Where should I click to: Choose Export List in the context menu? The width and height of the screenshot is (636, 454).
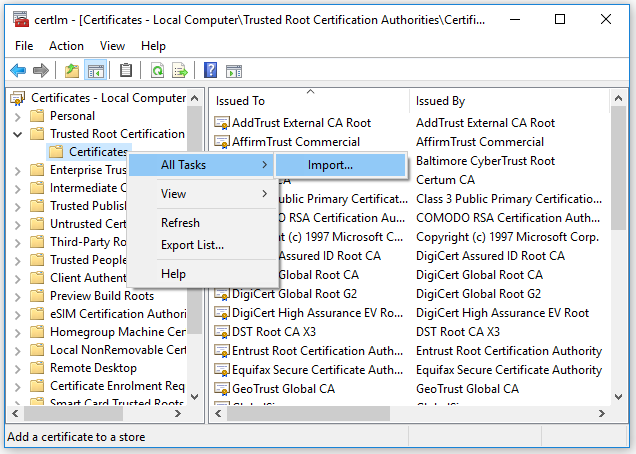[192, 245]
